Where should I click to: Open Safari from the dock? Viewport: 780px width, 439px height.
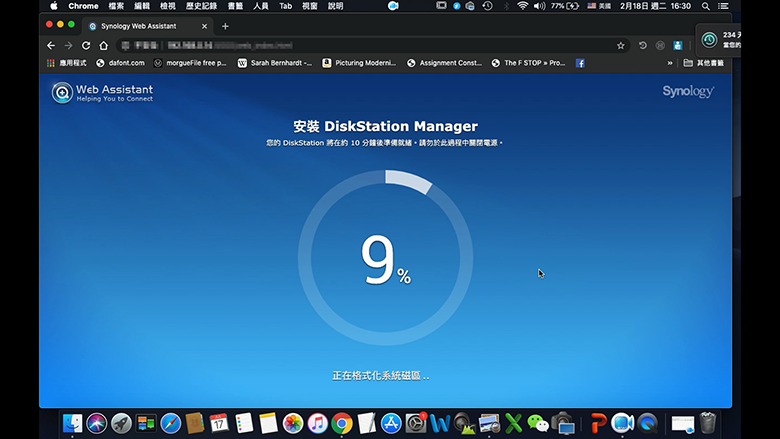point(170,423)
